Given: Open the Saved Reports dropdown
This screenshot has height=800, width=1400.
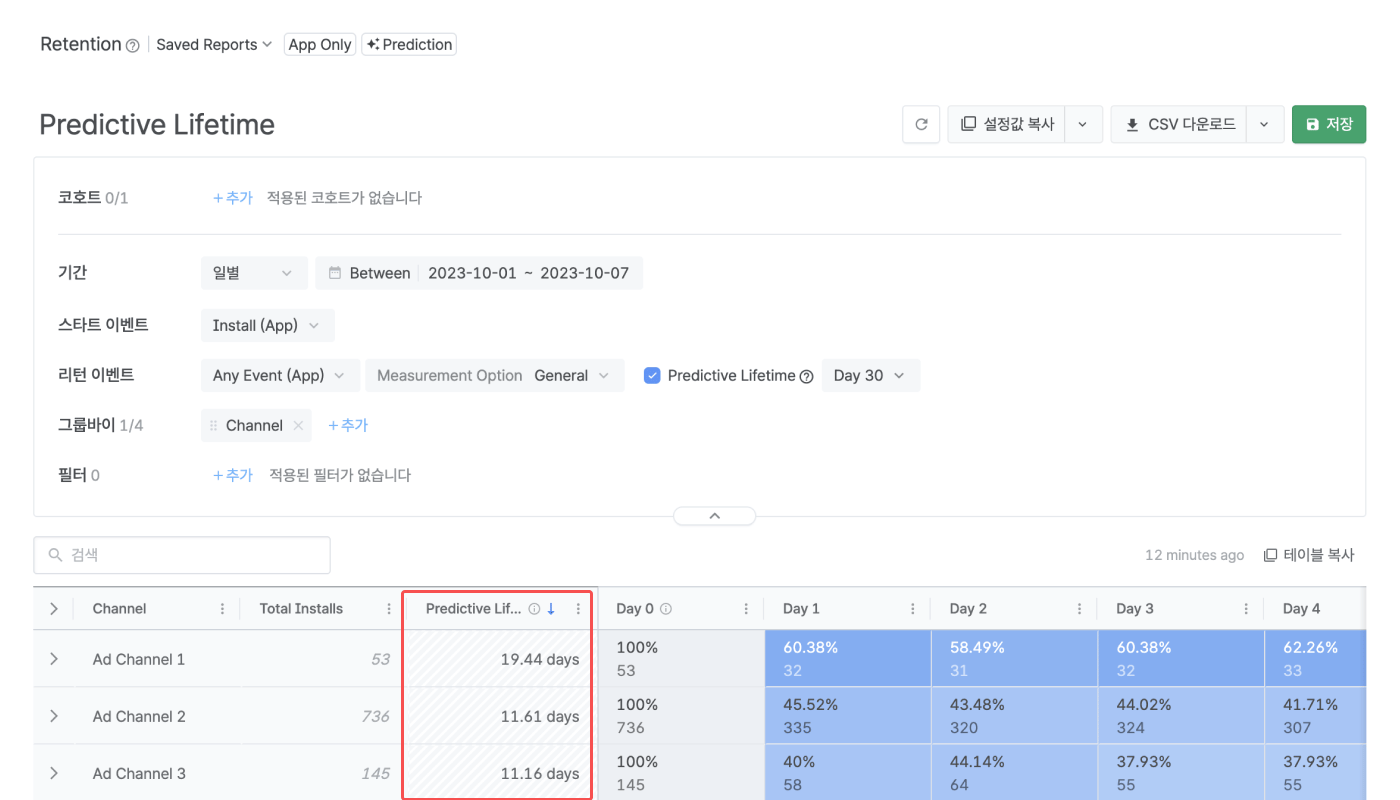Looking at the screenshot, I should point(214,45).
